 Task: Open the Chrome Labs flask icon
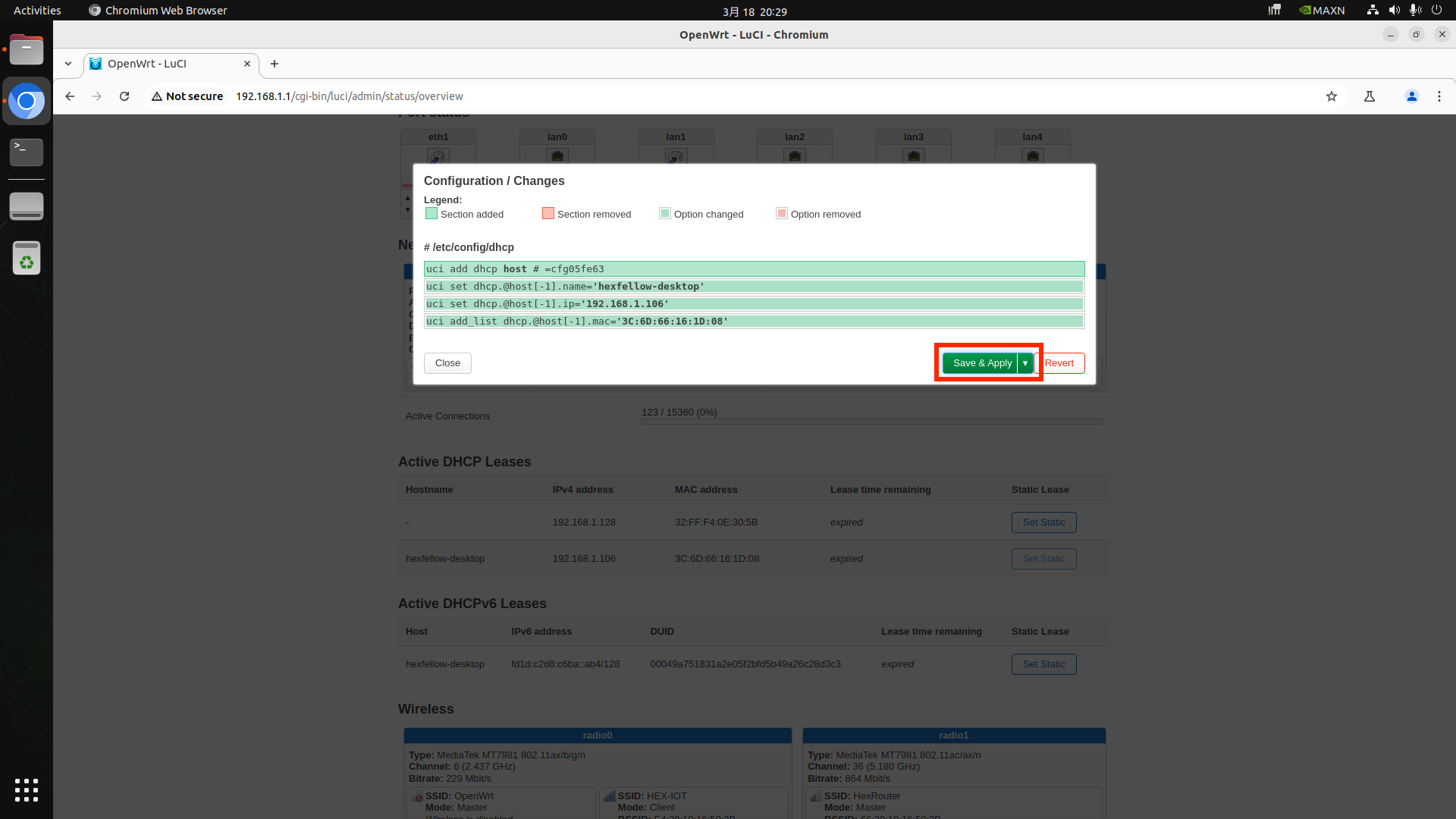coord(1369,96)
